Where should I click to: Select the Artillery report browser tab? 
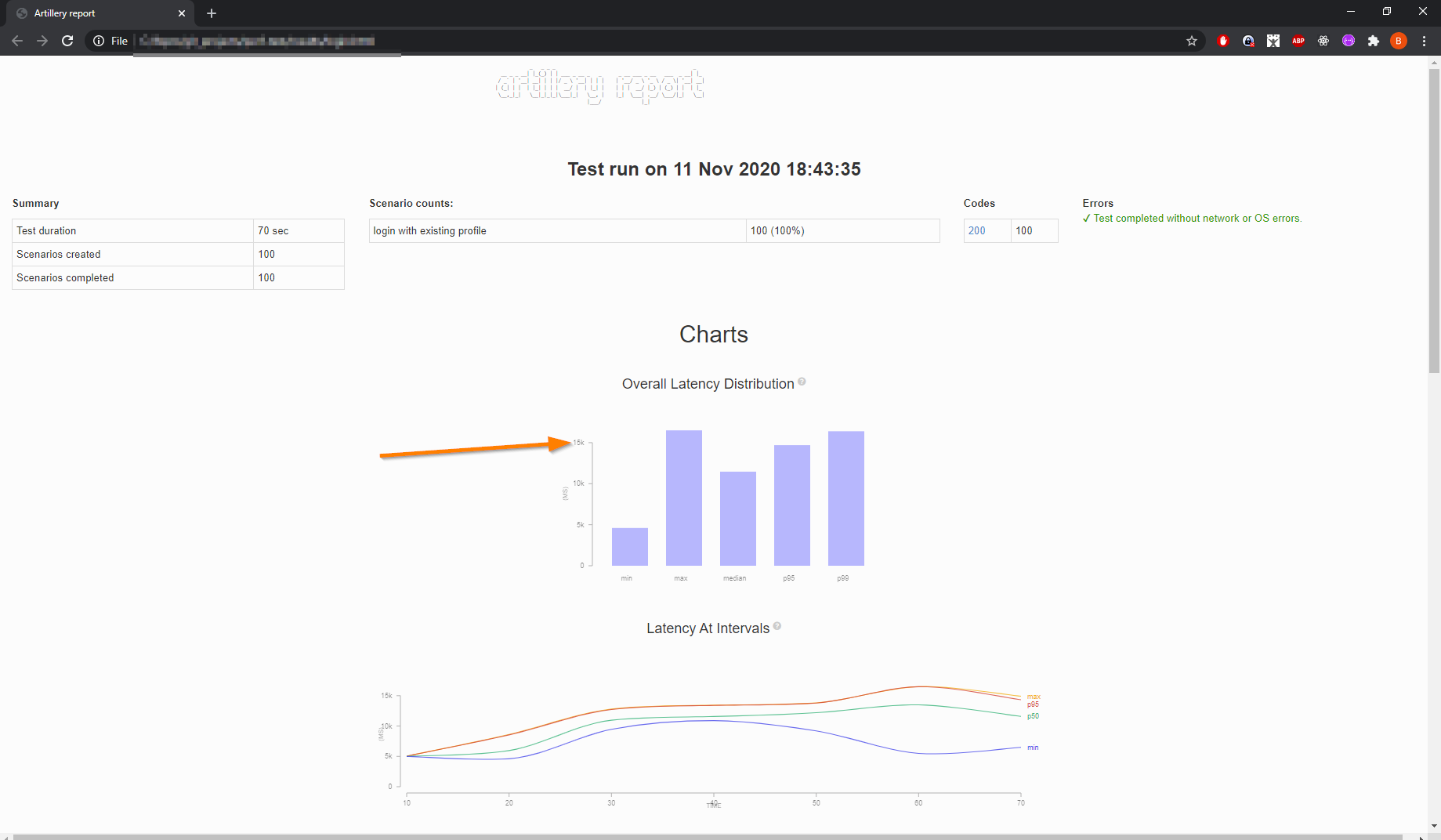coord(86,13)
